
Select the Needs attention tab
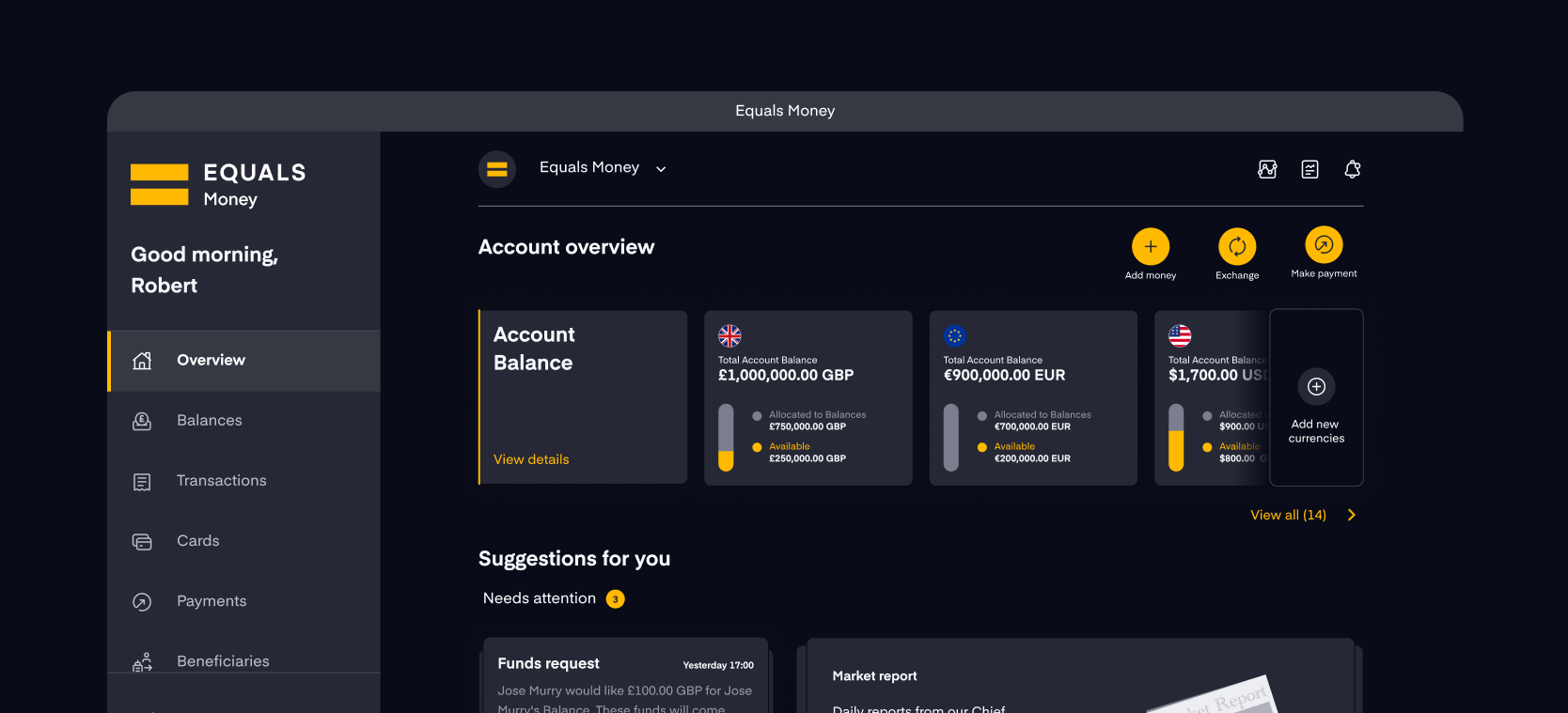click(x=540, y=598)
